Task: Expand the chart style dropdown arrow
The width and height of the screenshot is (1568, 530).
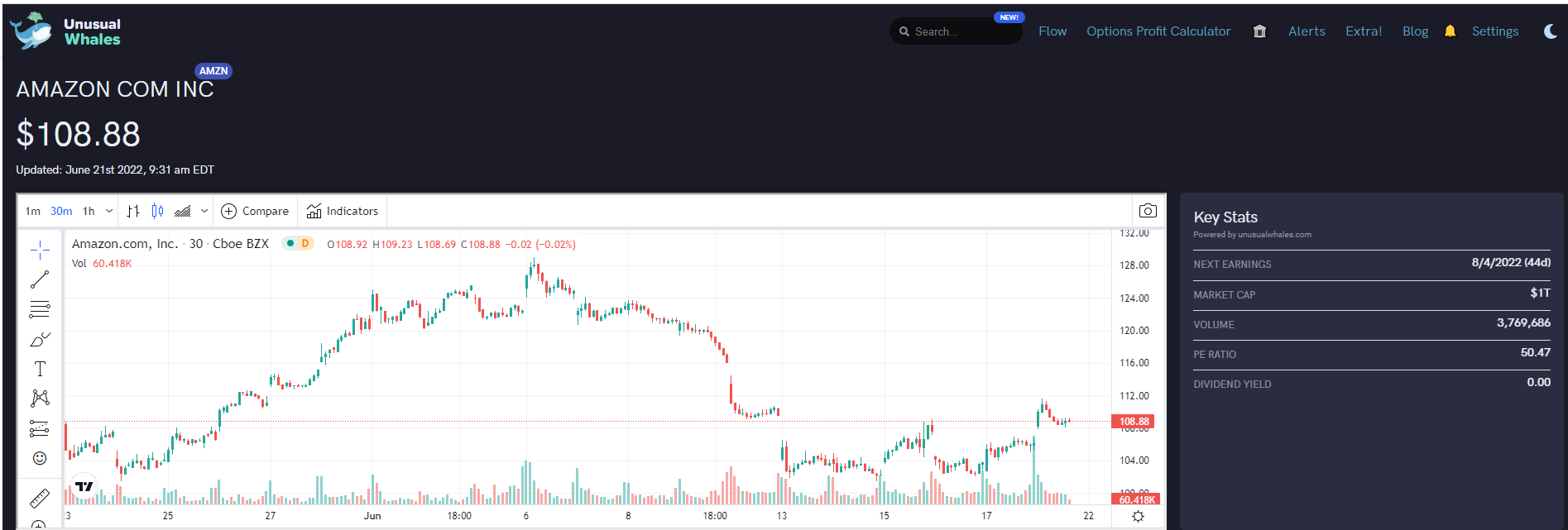Action: [204, 211]
